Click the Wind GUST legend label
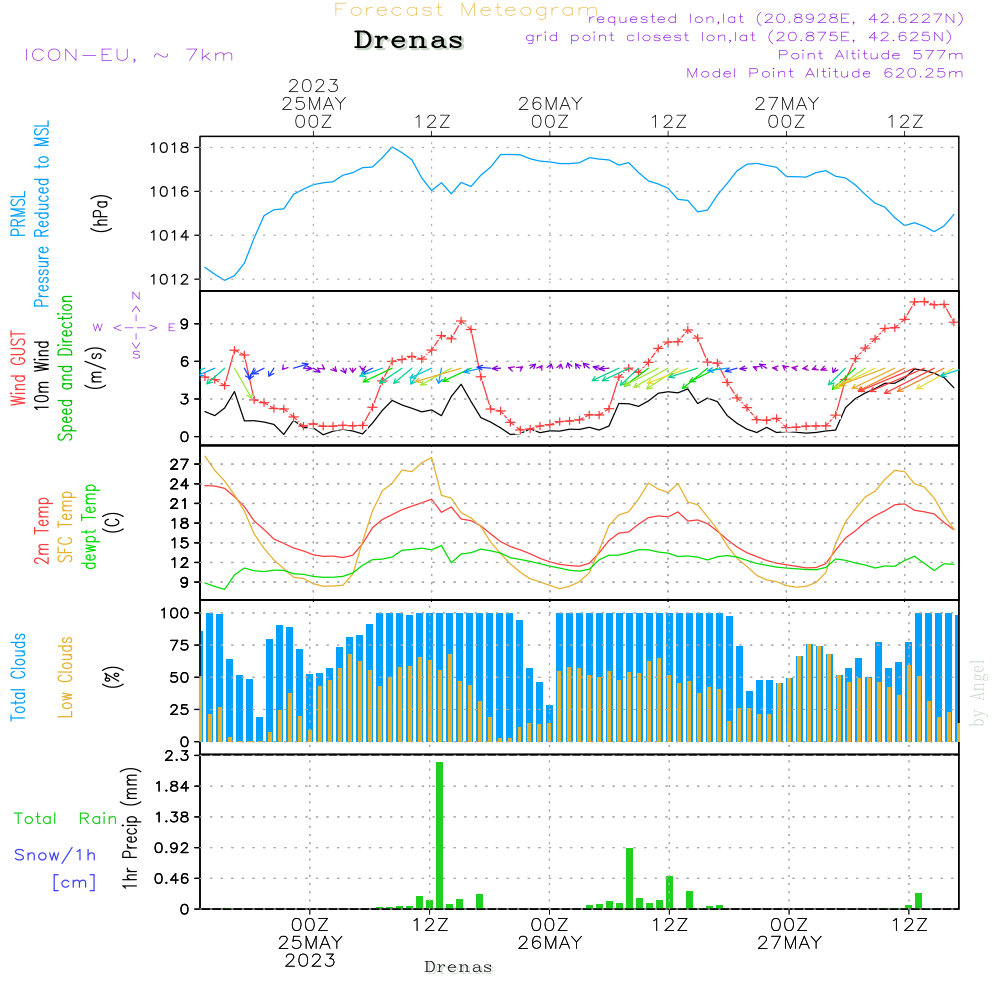 [18, 368]
